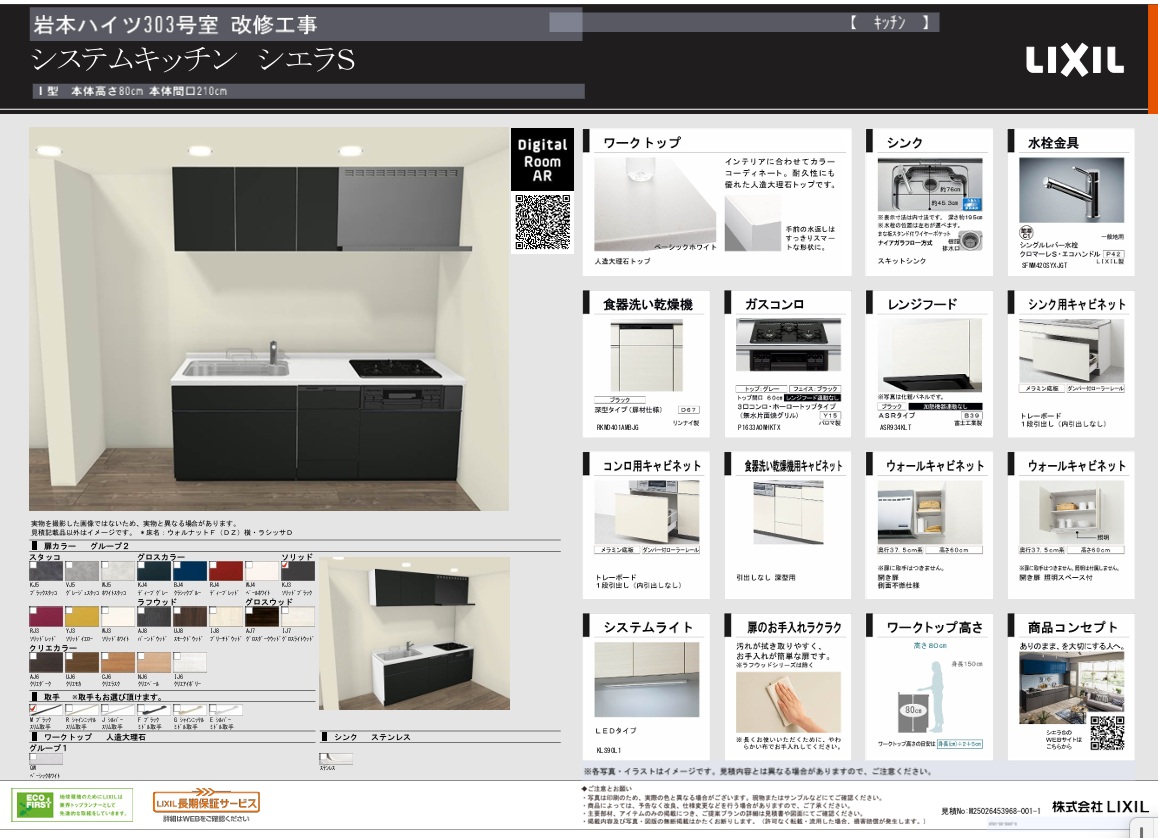1158x838 pixels.
Task: Click the QR code in 商品コンセプト
Action: [x=1106, y=733]
